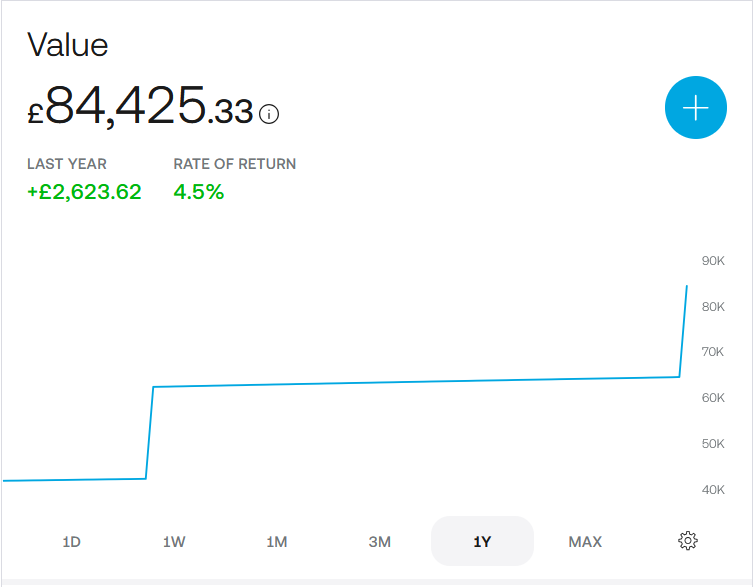The image size is (753, 587).
Task: Click the 60K axis label
Action: (713, 398)
